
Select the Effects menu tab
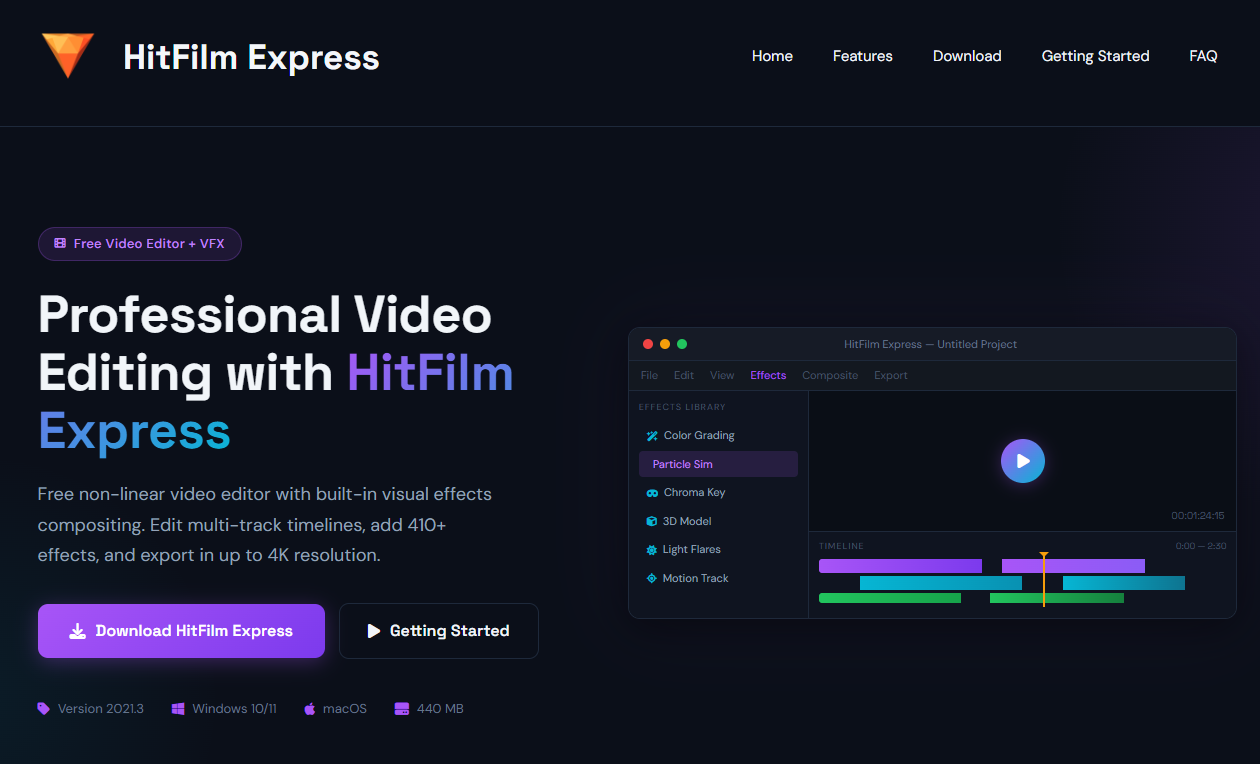pos(768,375)
